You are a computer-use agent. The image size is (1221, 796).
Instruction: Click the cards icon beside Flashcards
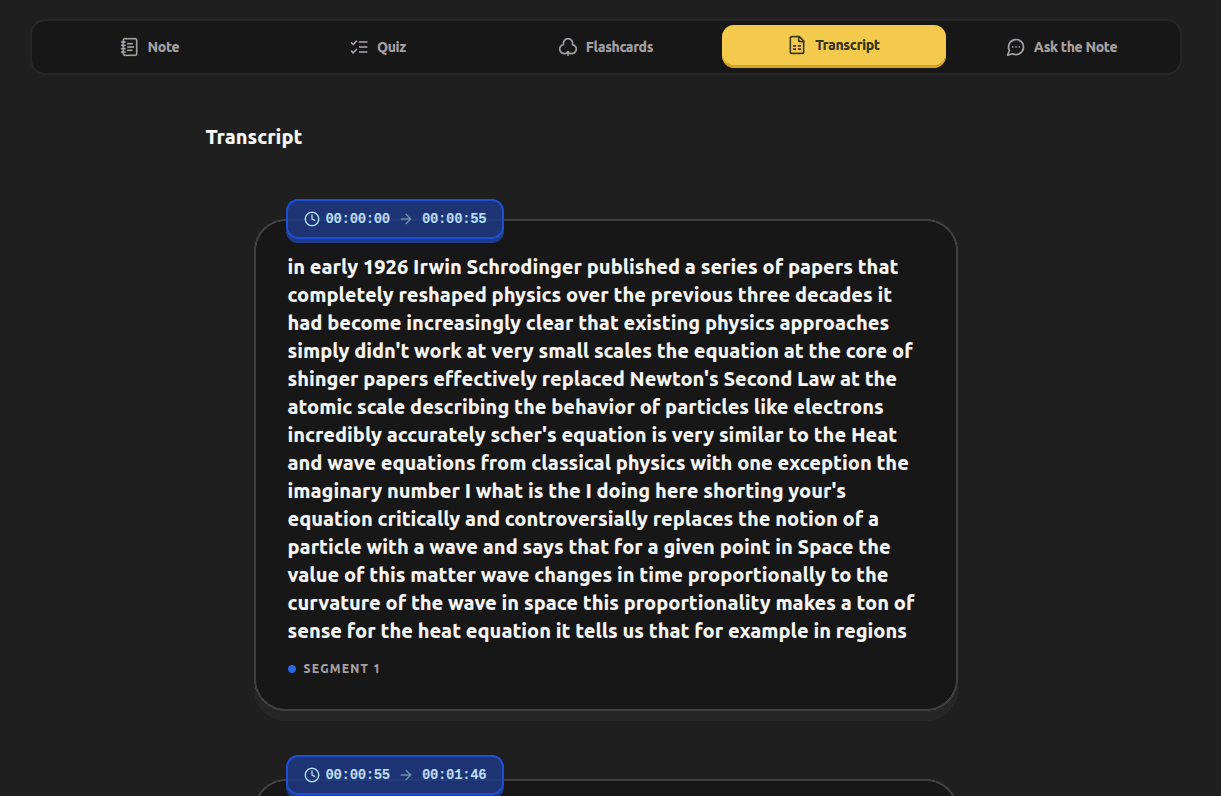click(568, 47)
